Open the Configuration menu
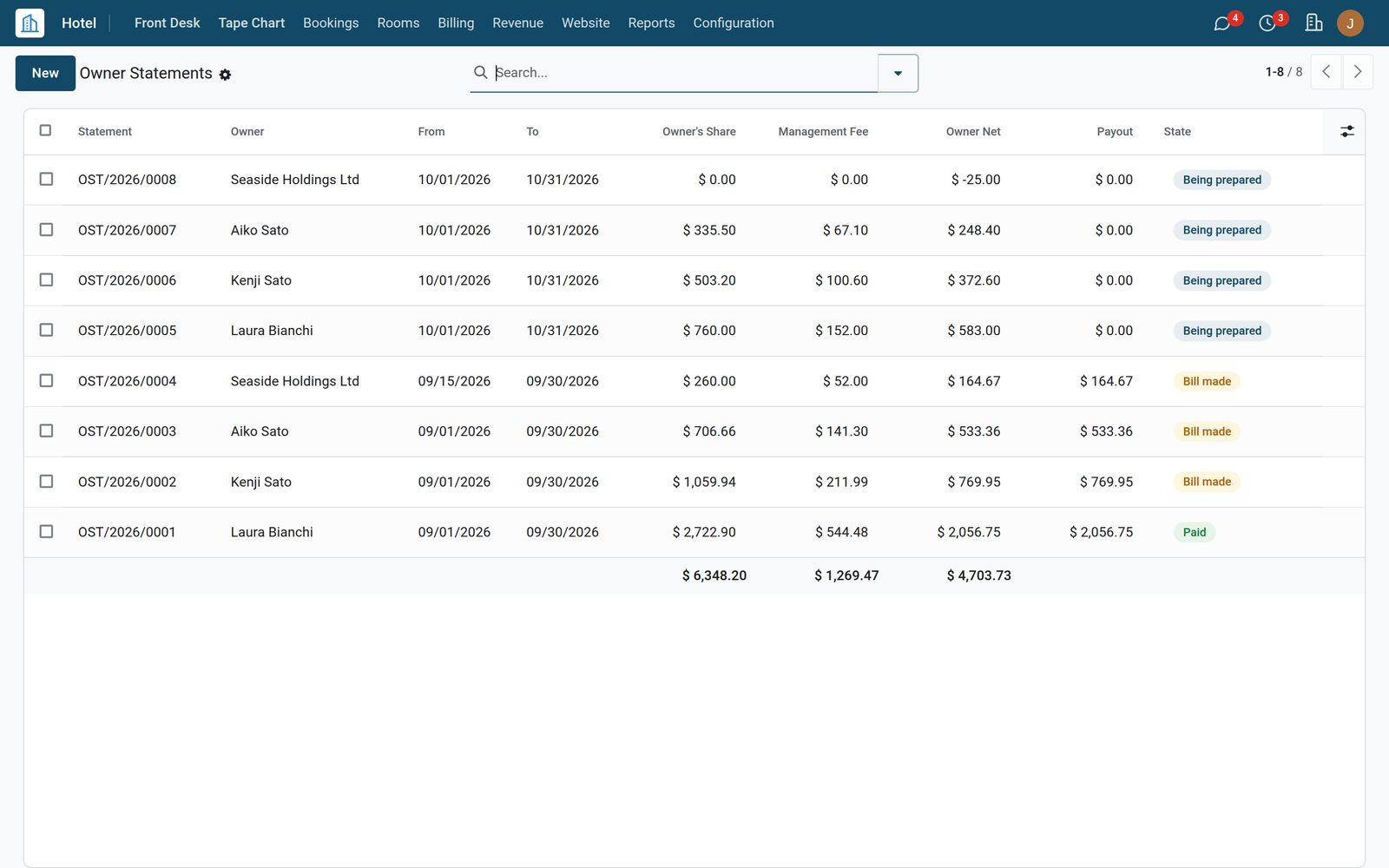Viewport: 1389px width, 868px height. click(734, 23)
